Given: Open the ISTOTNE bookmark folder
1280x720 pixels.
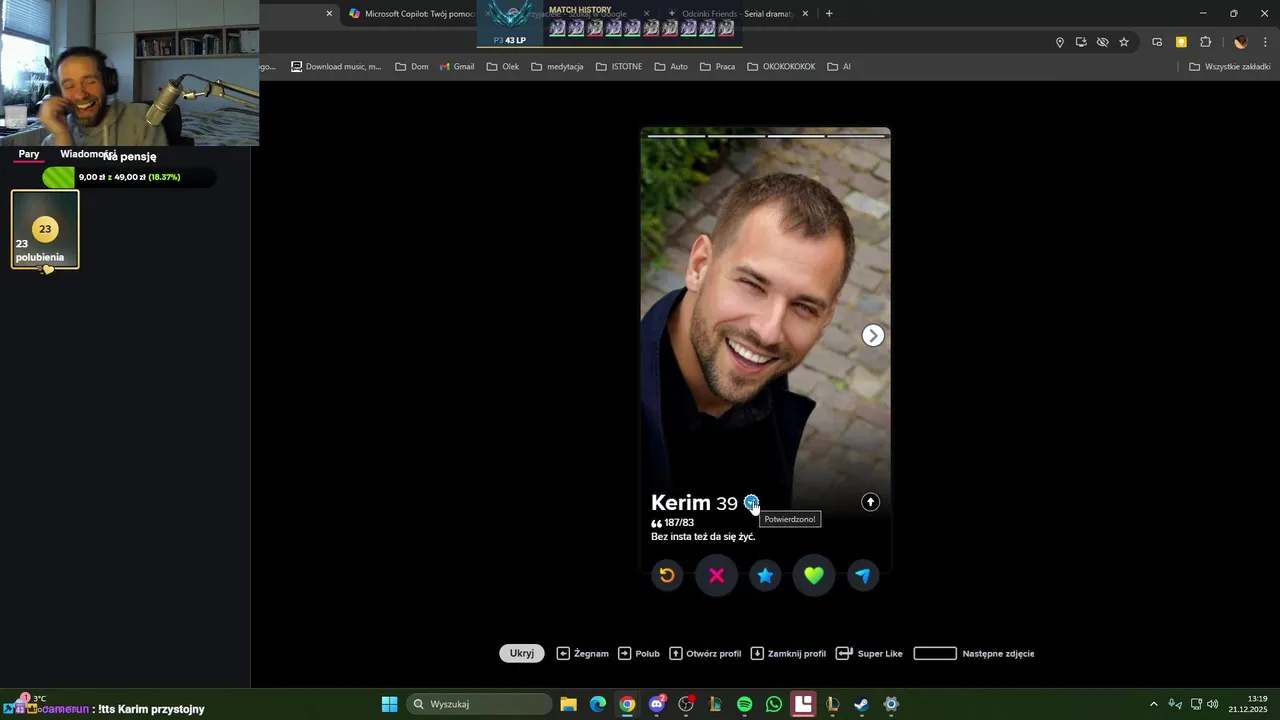Looking at the screenshot, I should click(620, 67).
